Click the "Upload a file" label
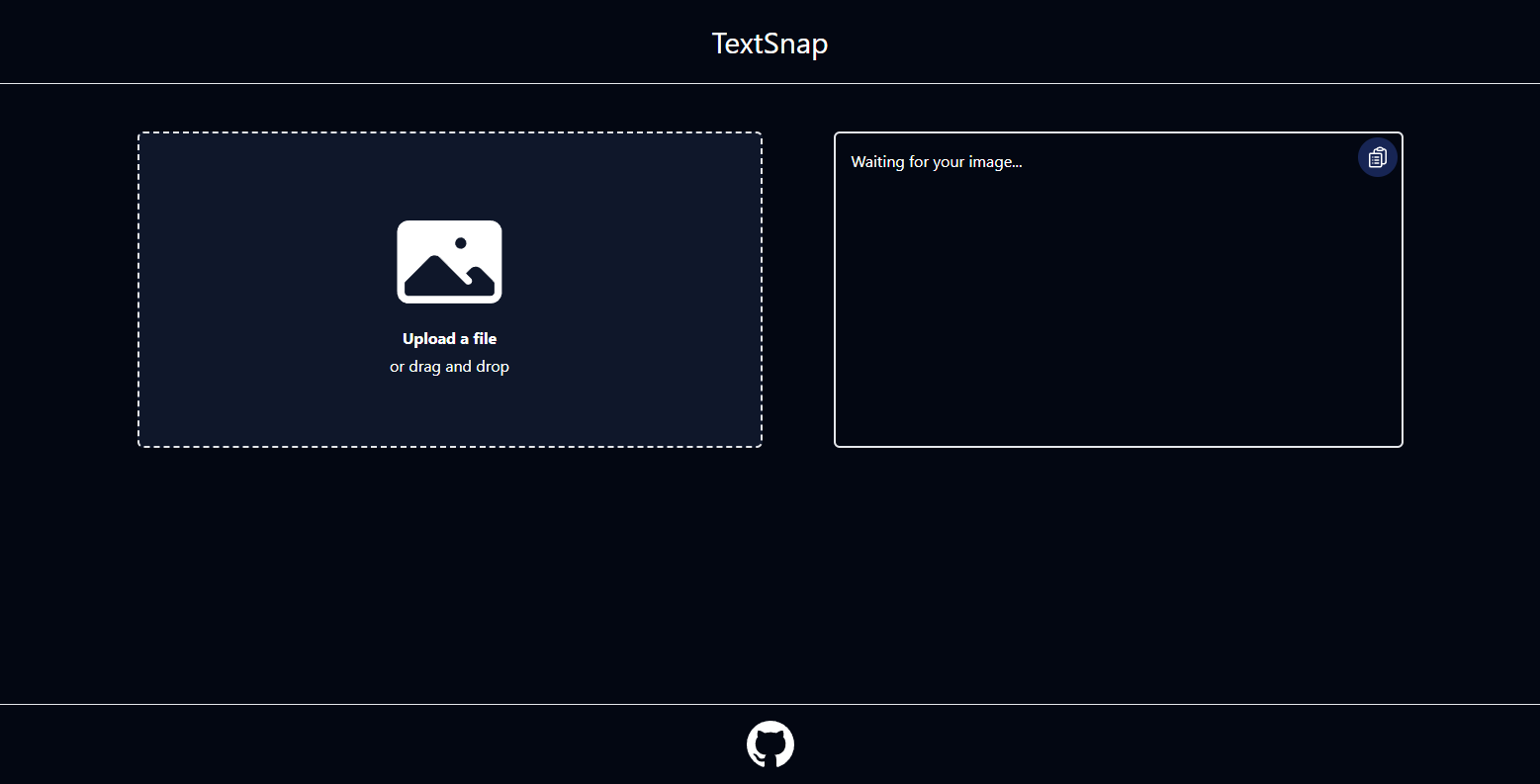This screenshot has height=784, width=1540. coord(450,339)
